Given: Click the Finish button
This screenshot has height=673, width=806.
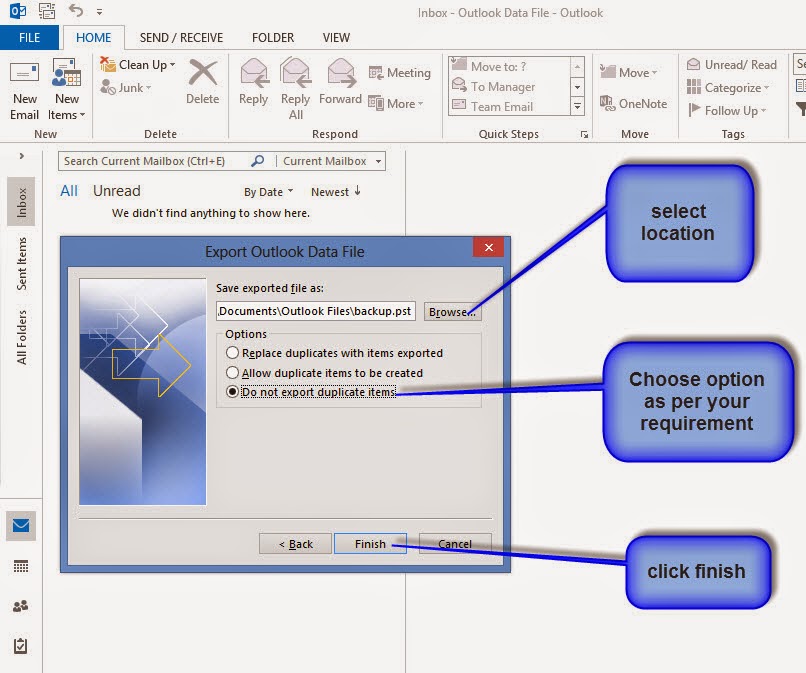Looking at the screenshot, I should [x=370, y=543].
